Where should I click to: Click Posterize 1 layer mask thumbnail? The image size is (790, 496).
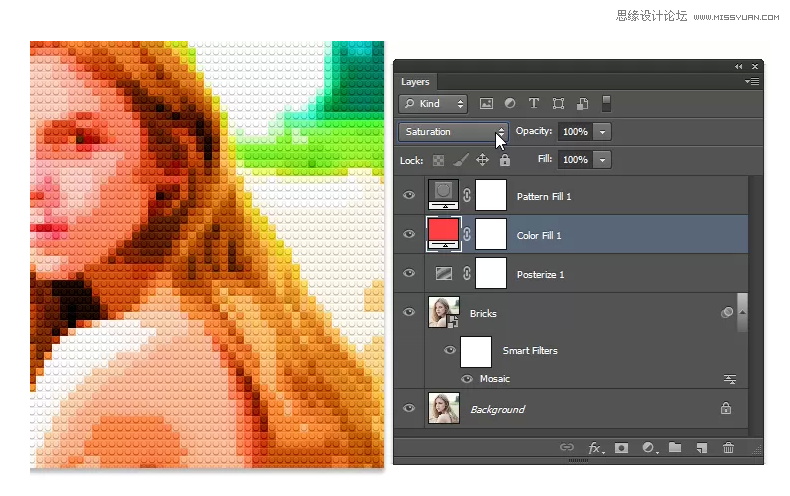click(491, 273)
